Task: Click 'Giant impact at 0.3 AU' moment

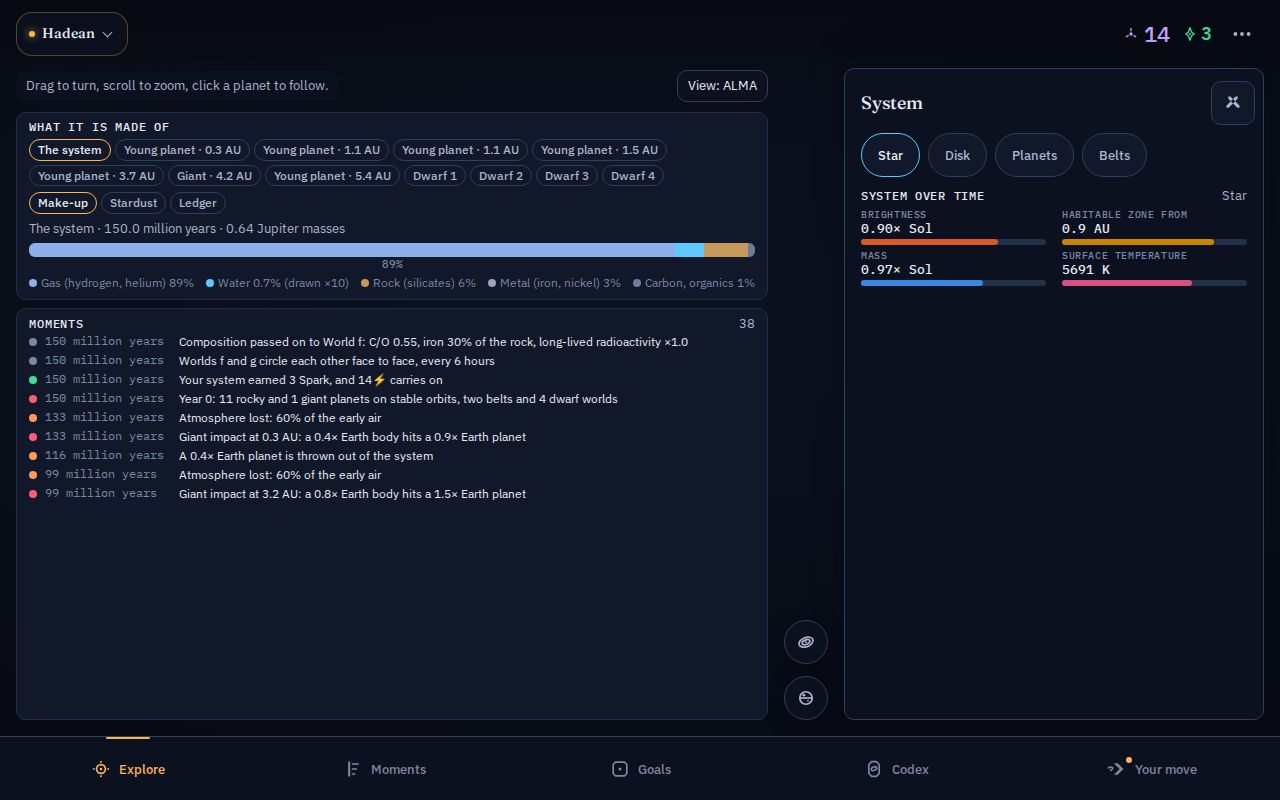Action: pos(392,437)
